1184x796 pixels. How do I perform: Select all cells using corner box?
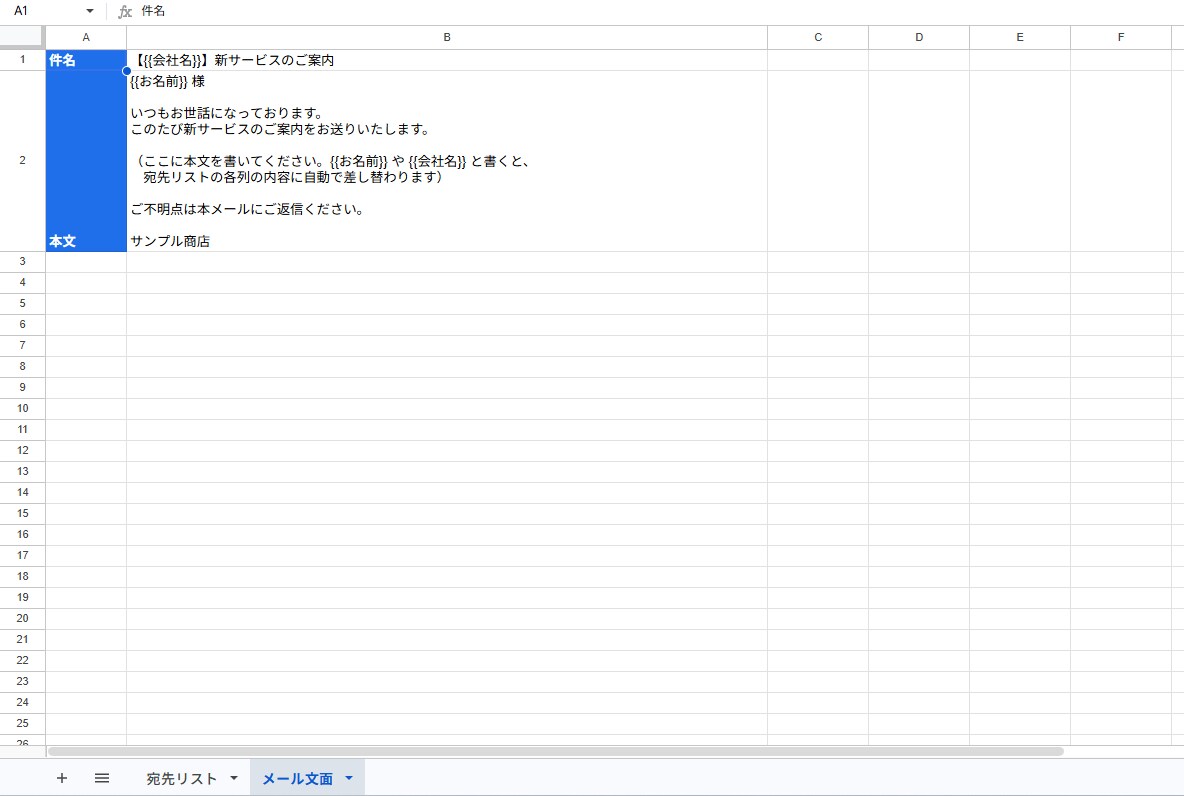[23, 37]
